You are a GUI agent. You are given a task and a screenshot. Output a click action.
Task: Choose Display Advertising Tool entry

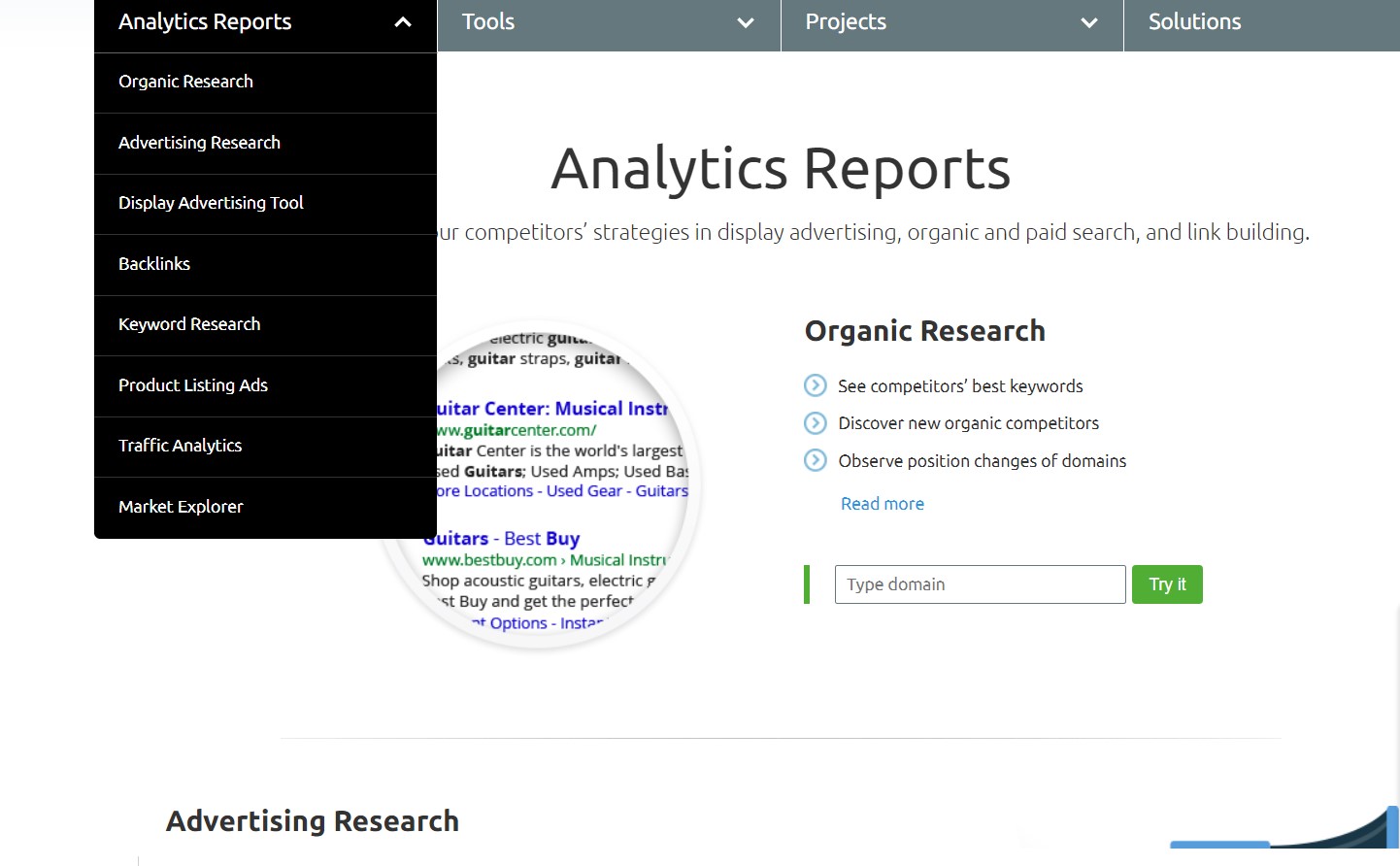265,204
